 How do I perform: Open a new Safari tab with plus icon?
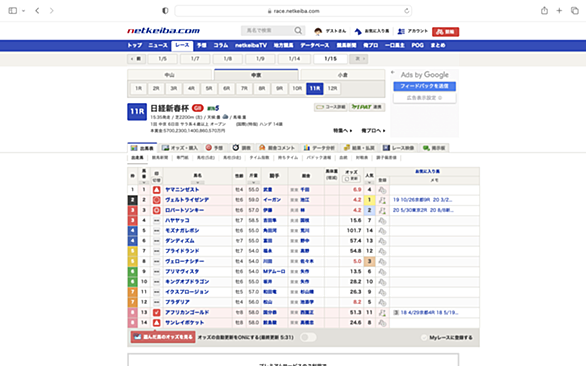[x=559, y=10]
